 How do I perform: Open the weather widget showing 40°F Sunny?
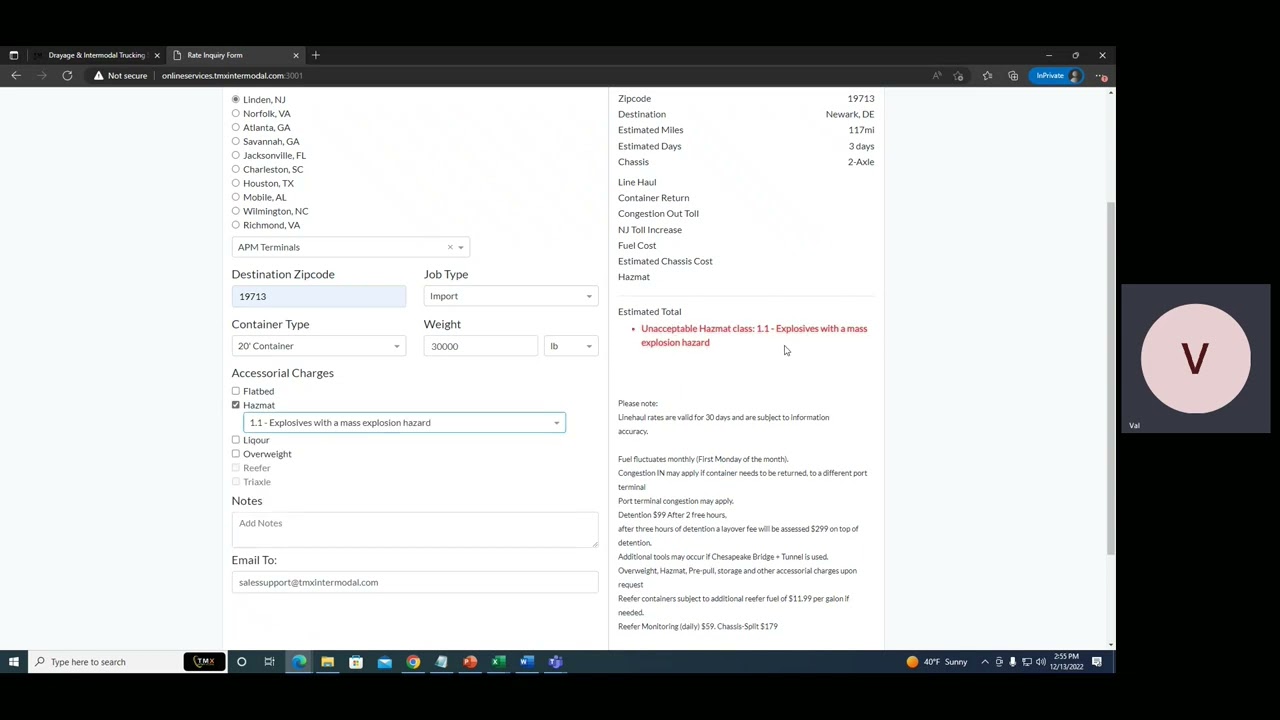[x=937, y=662]
